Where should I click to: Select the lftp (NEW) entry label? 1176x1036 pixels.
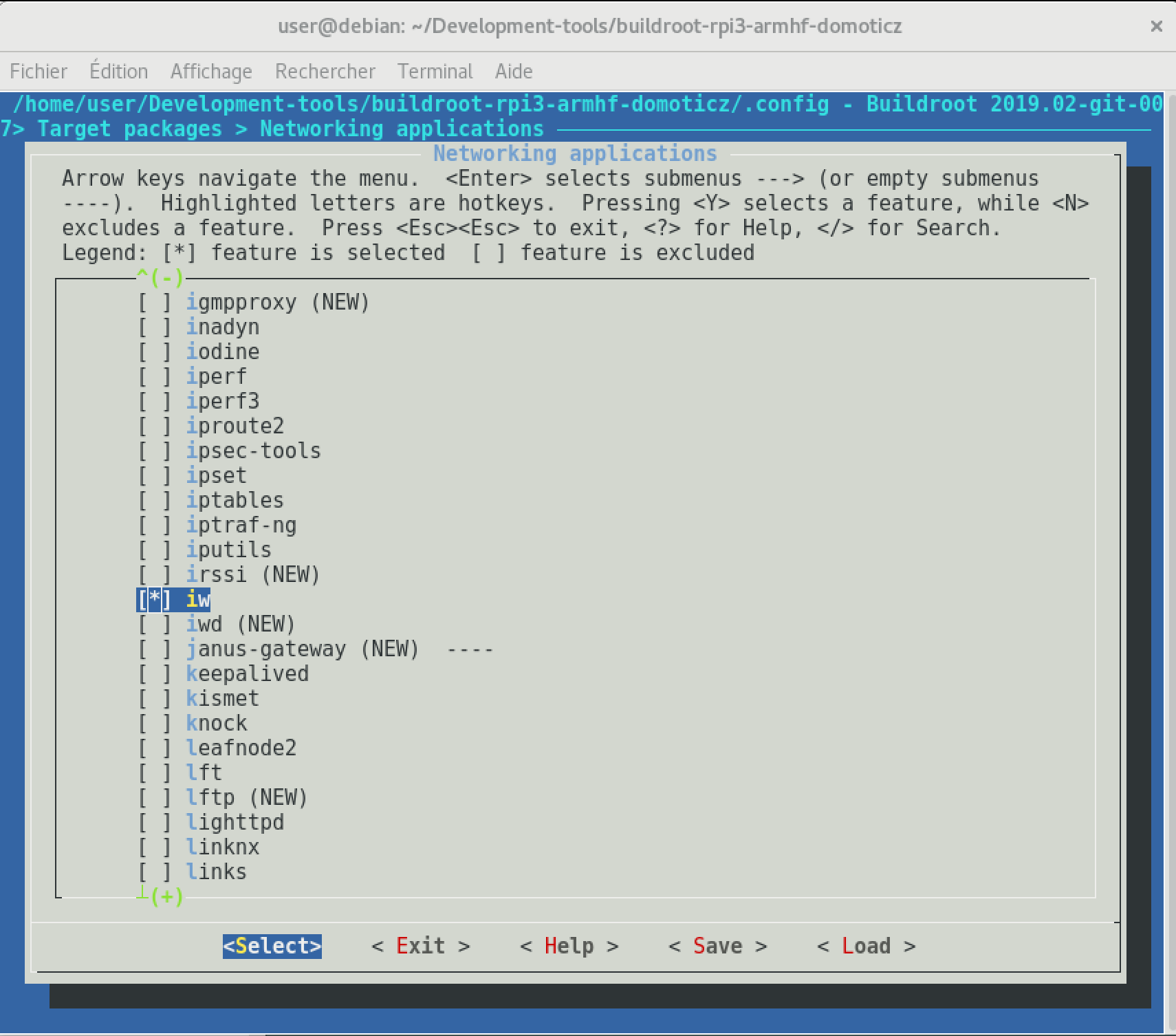pos(248,798)
